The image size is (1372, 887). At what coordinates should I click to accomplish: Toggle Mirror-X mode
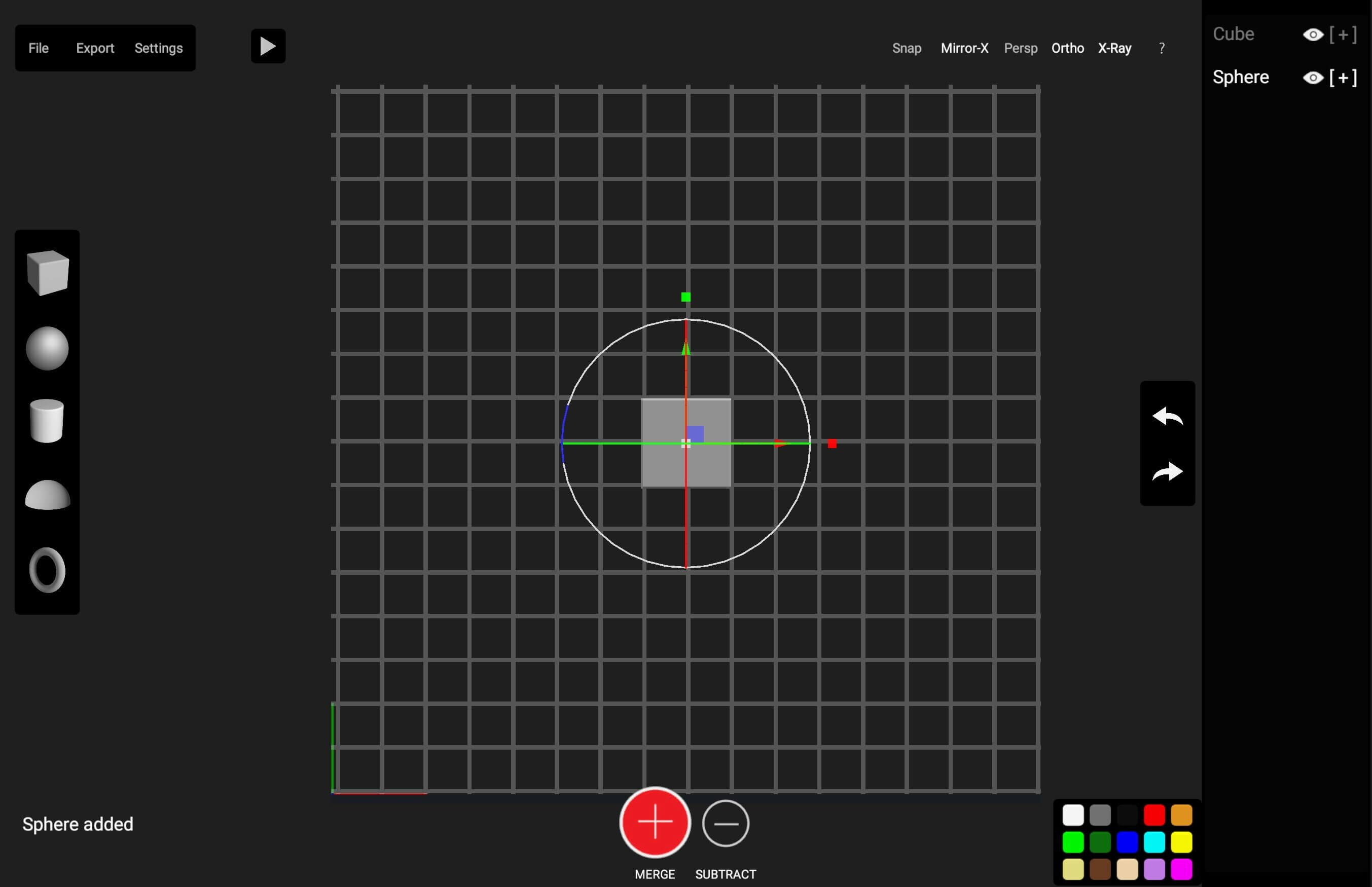964,48
